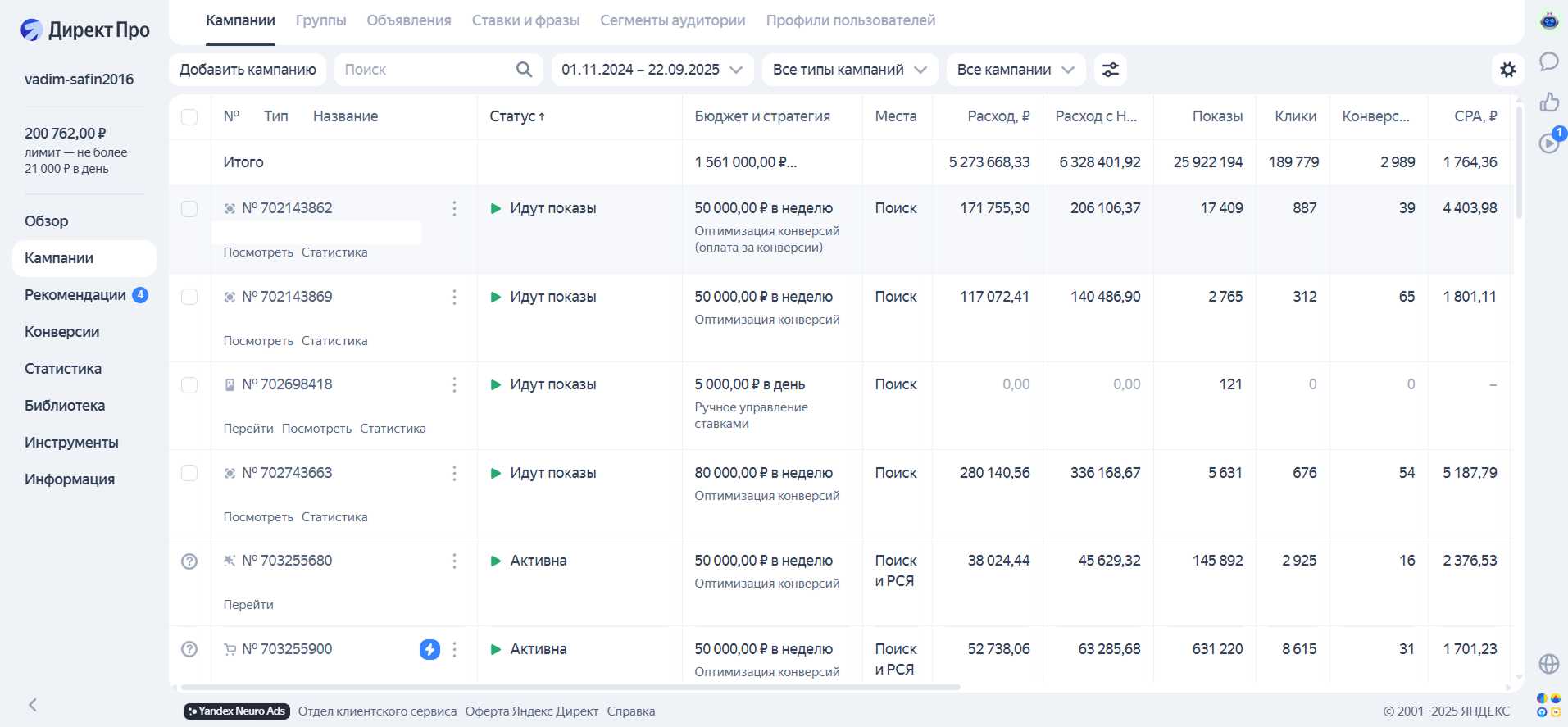Open the filter sliders icon
Image resolution: width=1568 pixels, height=727 pixels.
click(1110, 70)
